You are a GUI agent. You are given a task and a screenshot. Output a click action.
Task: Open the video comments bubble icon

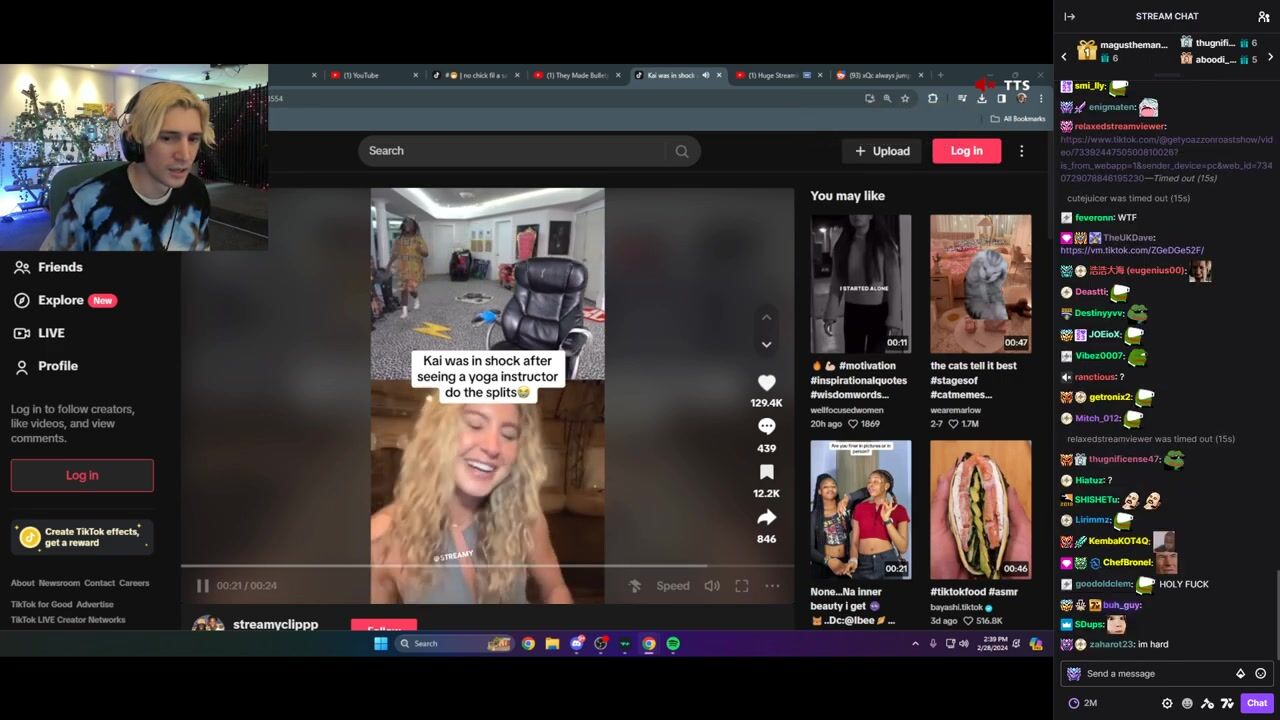coord(766,427)
